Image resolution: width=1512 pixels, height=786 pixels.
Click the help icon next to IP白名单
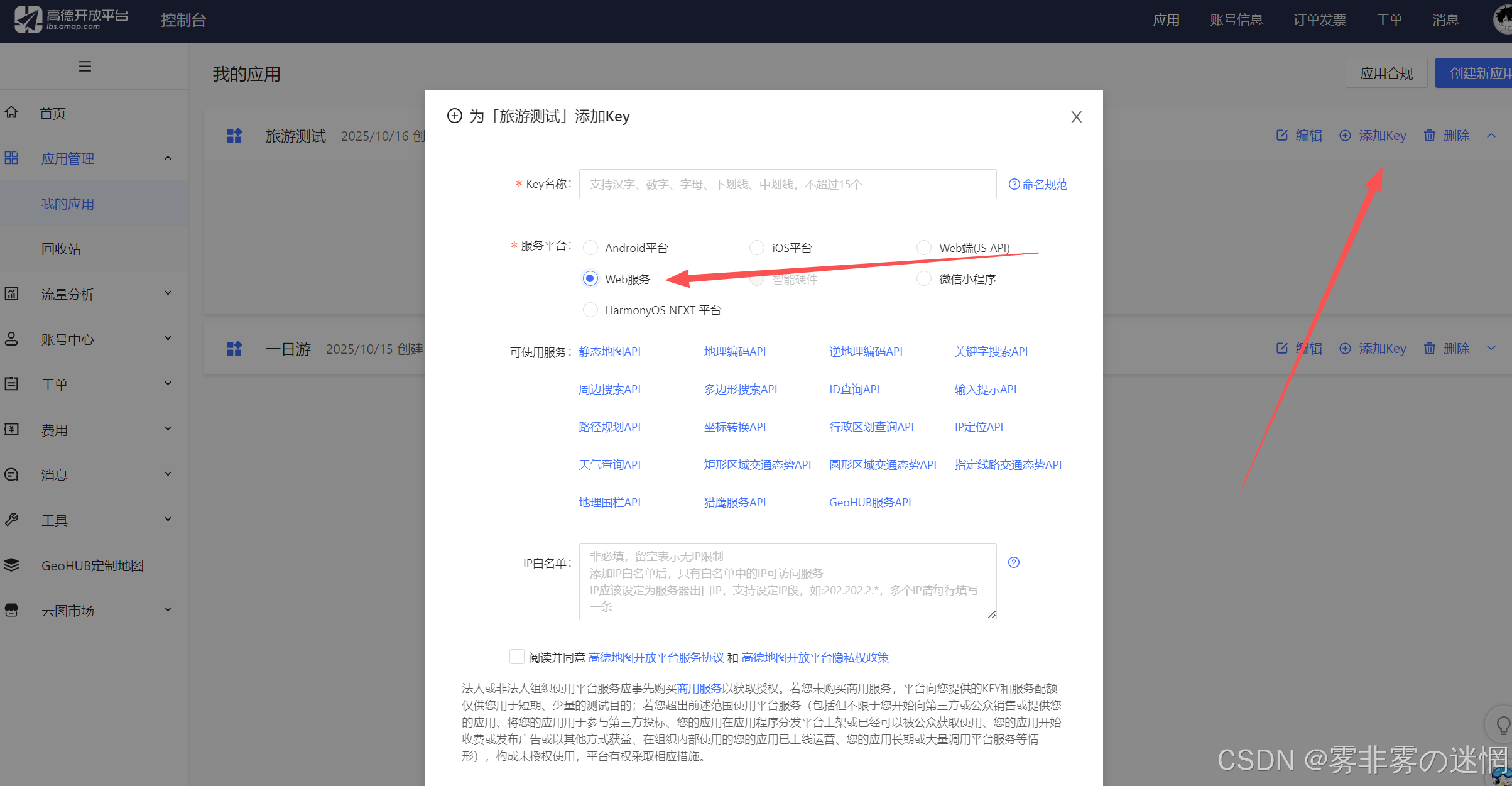(1013, 562)
